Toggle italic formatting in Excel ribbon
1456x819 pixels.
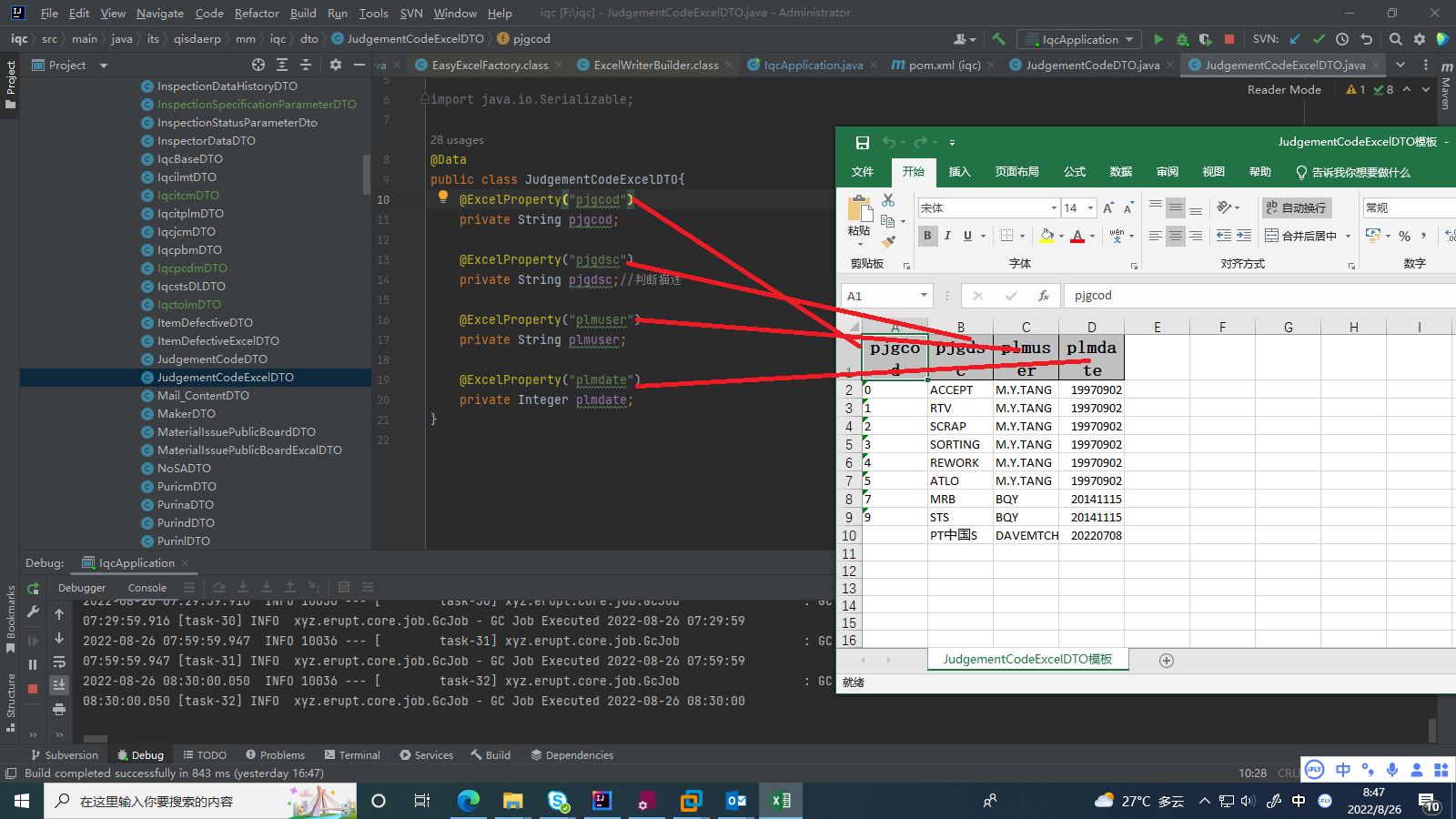pyautogui.click(x=947, y=236)
